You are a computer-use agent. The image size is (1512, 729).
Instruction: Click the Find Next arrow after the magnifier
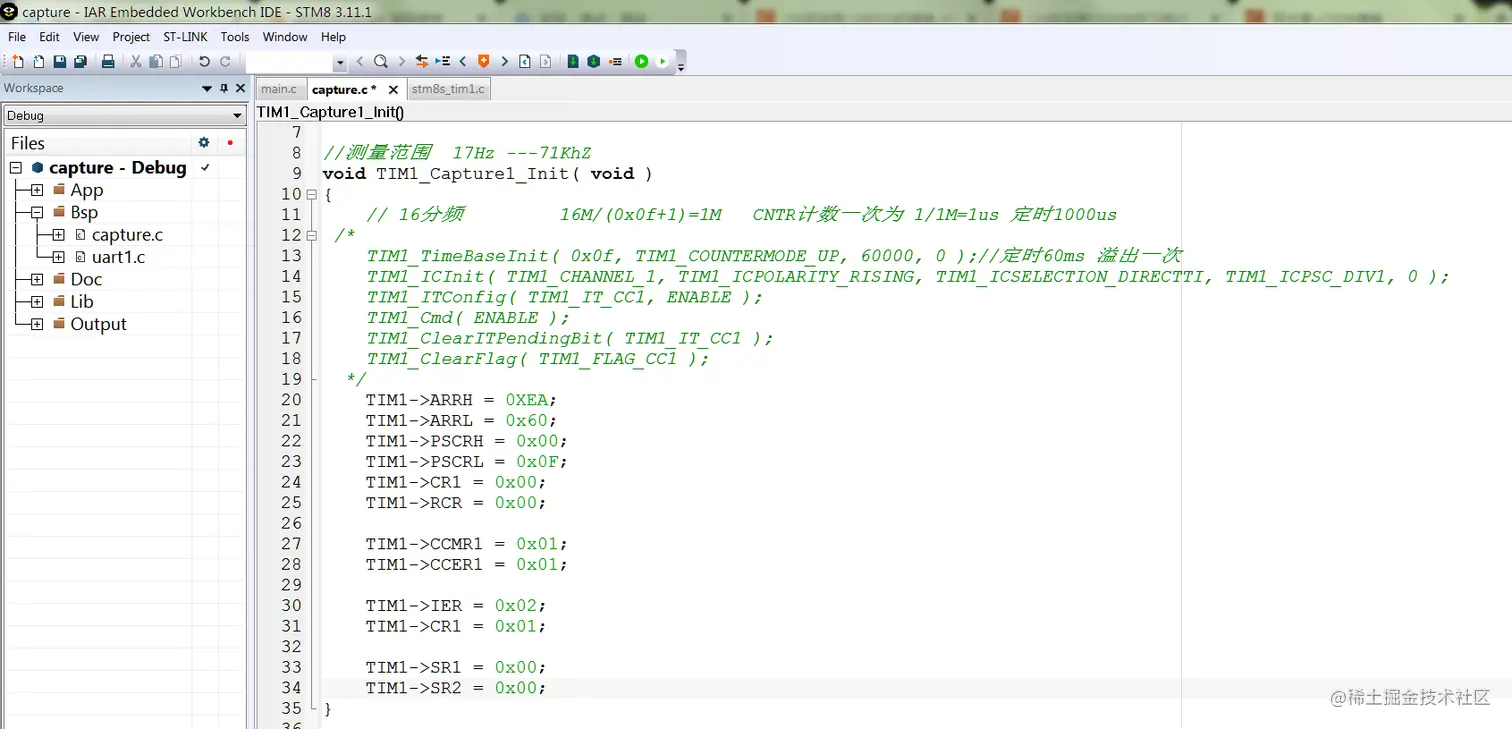pos(402,62)
